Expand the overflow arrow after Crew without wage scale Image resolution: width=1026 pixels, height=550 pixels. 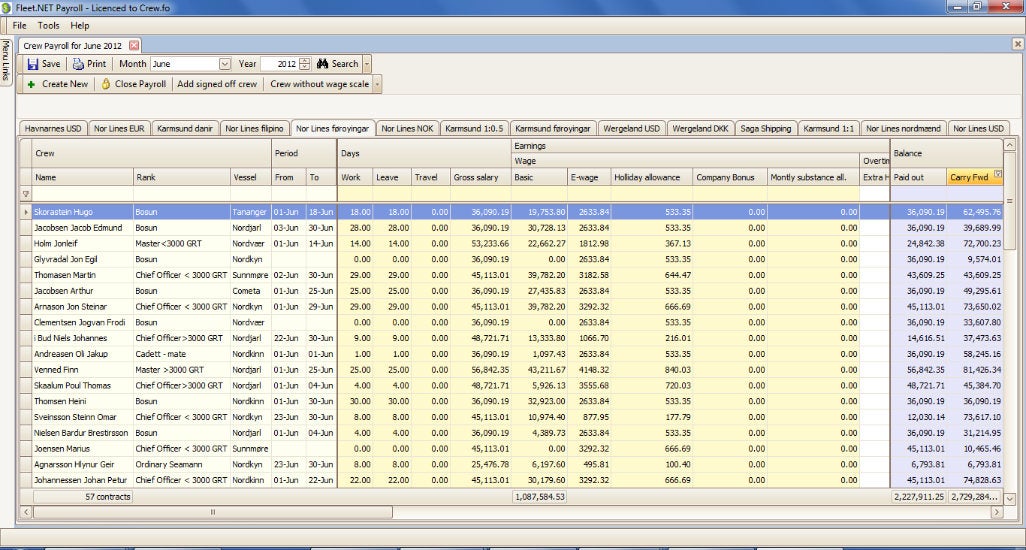coord(377,85)
